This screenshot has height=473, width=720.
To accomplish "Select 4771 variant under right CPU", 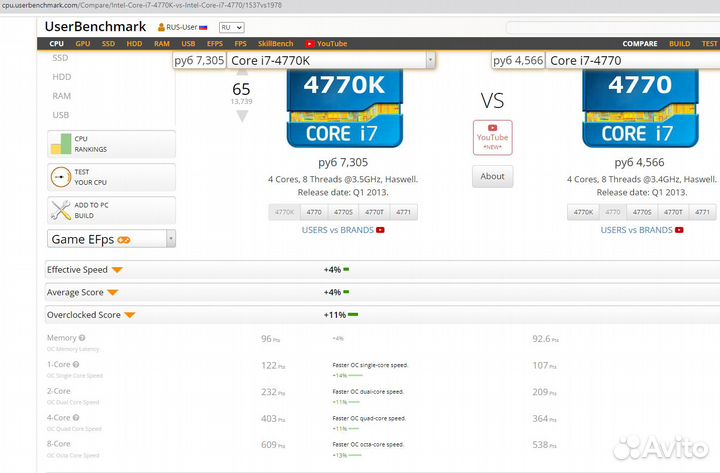I will pos(703,212).
